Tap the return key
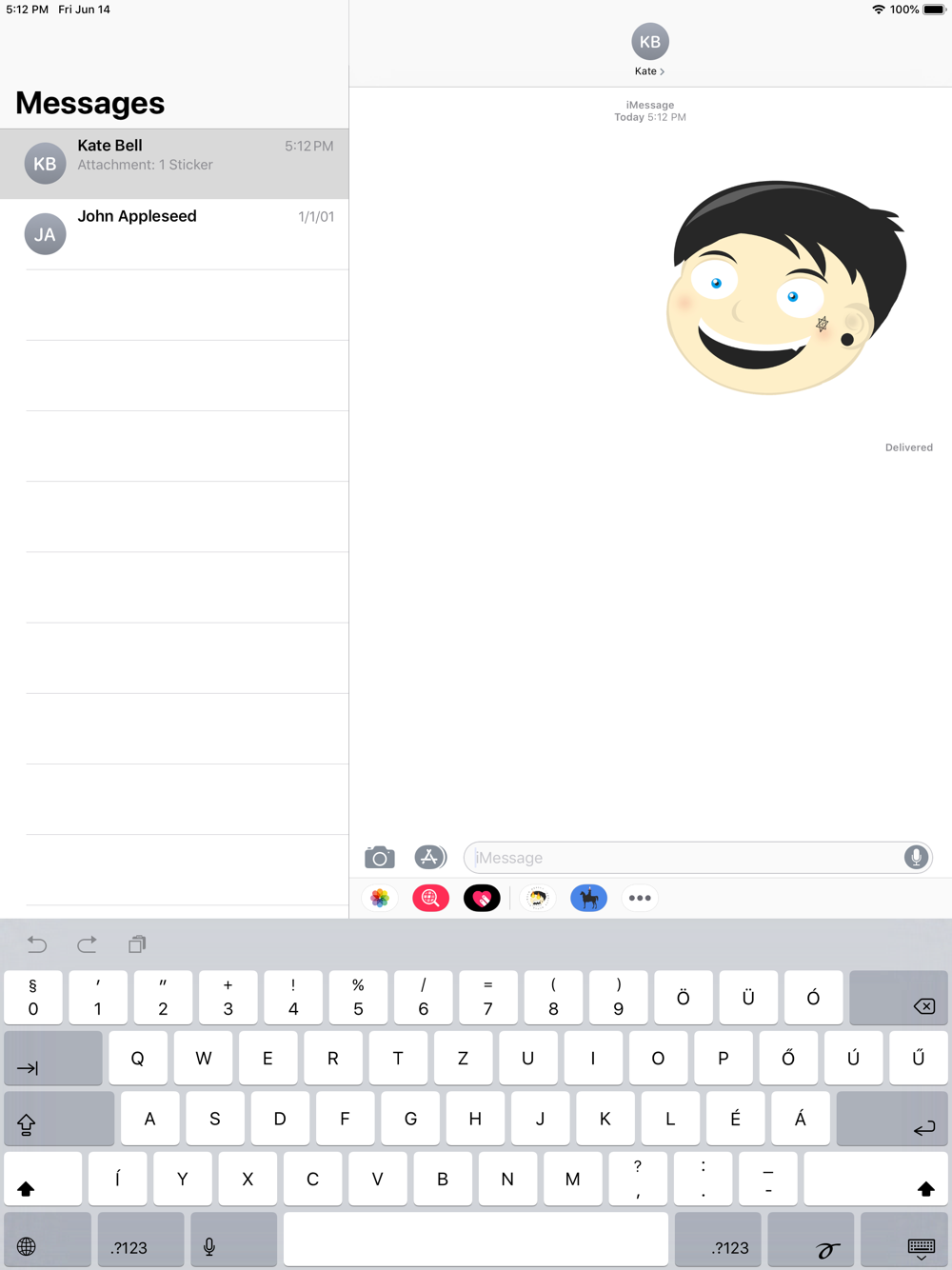Image resolution: width=952 pixels, height=1270 pixels. pos(892,1118)
